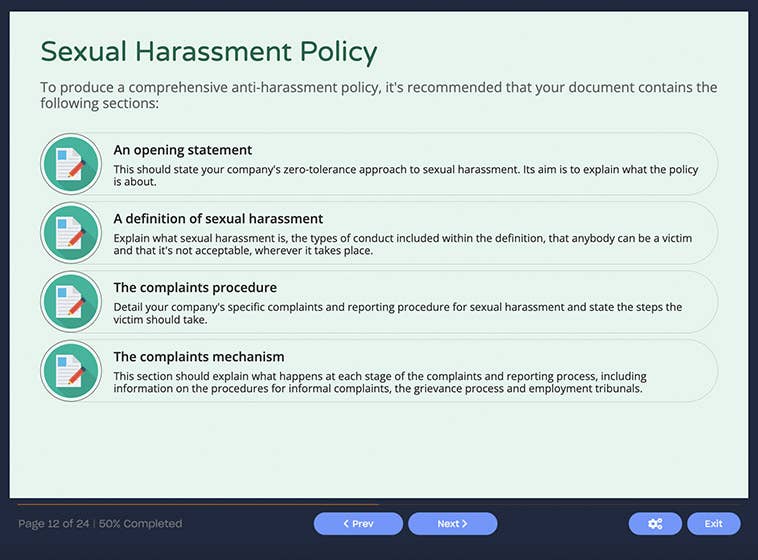This screenshot has height=560, width=758.
Task: Select the An opening statement heading
Action: (182, 150)
